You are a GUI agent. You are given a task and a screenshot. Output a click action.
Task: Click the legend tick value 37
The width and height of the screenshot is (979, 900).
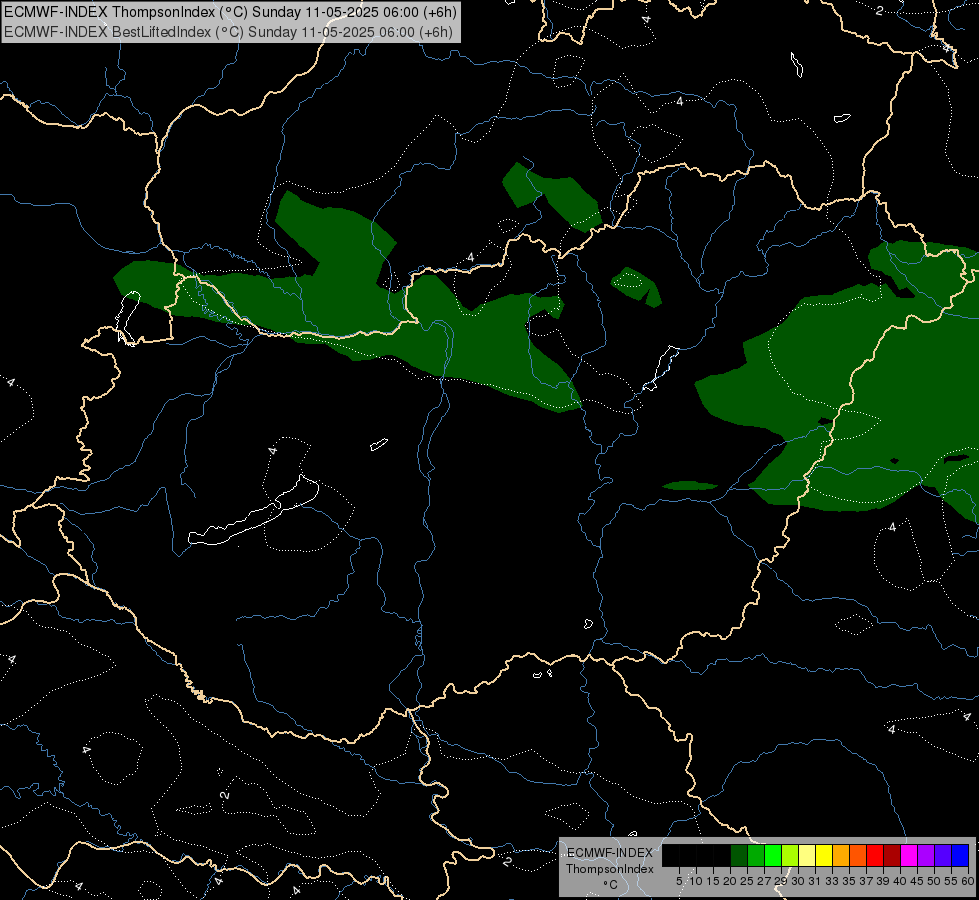click(866, 881)
